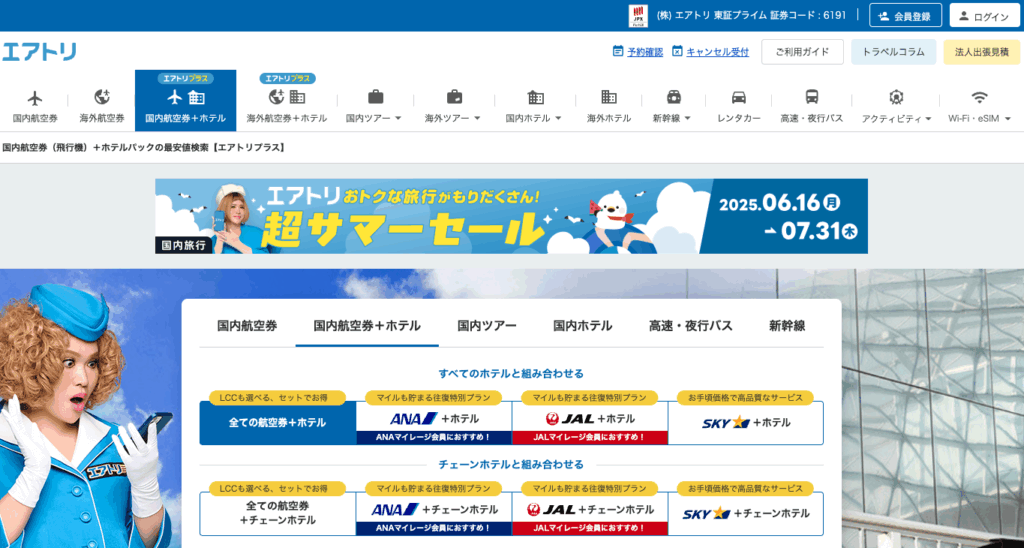Switch to the 高速・夜行バス search tab
The width and height of the screenshot is (1024, 548).
(x=691, y=325)
